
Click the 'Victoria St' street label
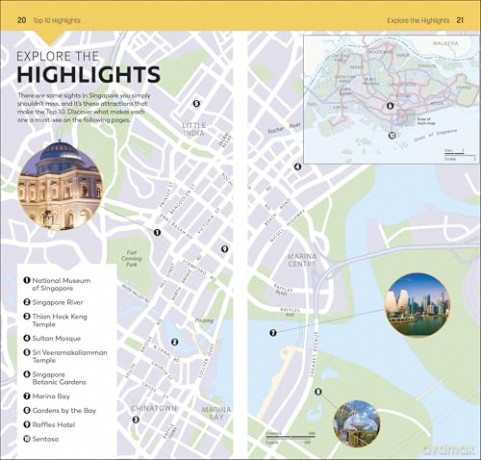[x=209, y=220]
